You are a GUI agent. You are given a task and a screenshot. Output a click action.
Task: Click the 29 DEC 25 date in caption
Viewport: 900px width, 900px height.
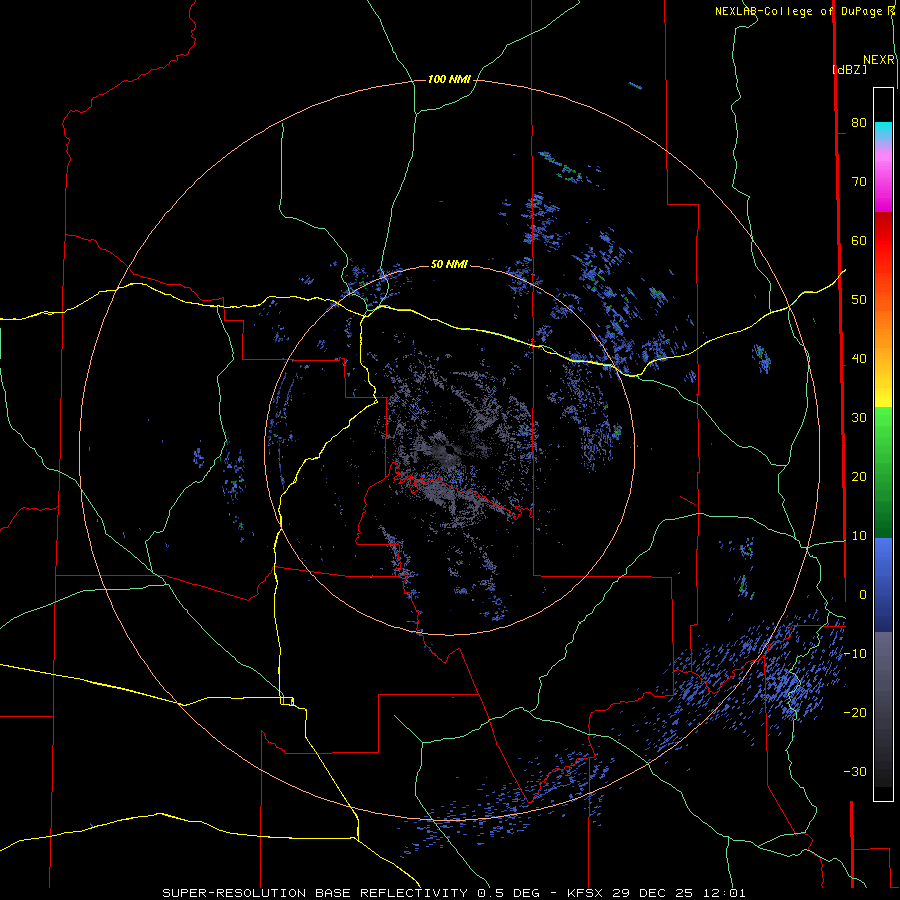(x=653, y=893)
